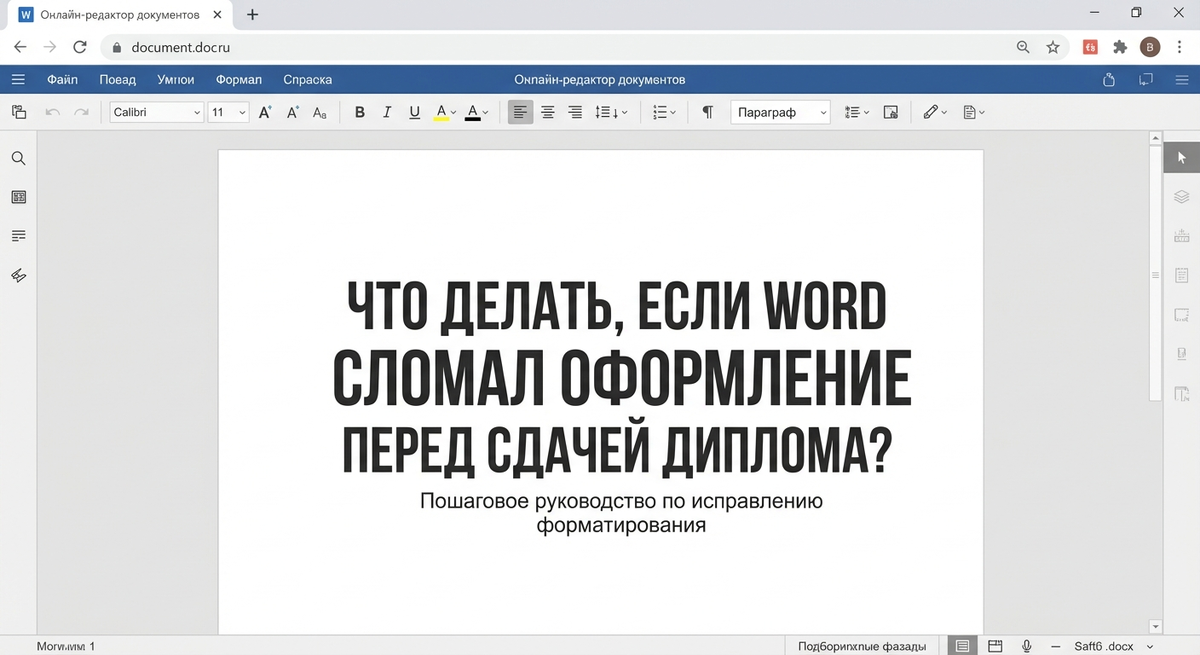The width and height of the screenshot is (1200, 655).
Task: Toggle underline formatting
Action: tap(414, 113)
